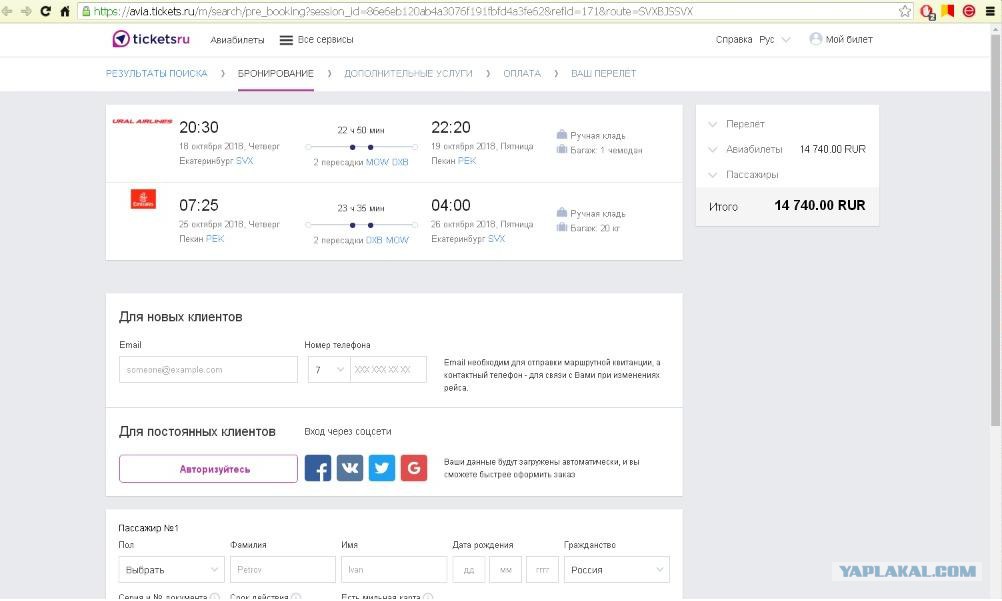Select the Бронирование step tab
The height and width of the screenshot is (601, 1002).
pyautogui.click(x=275, y=74)
